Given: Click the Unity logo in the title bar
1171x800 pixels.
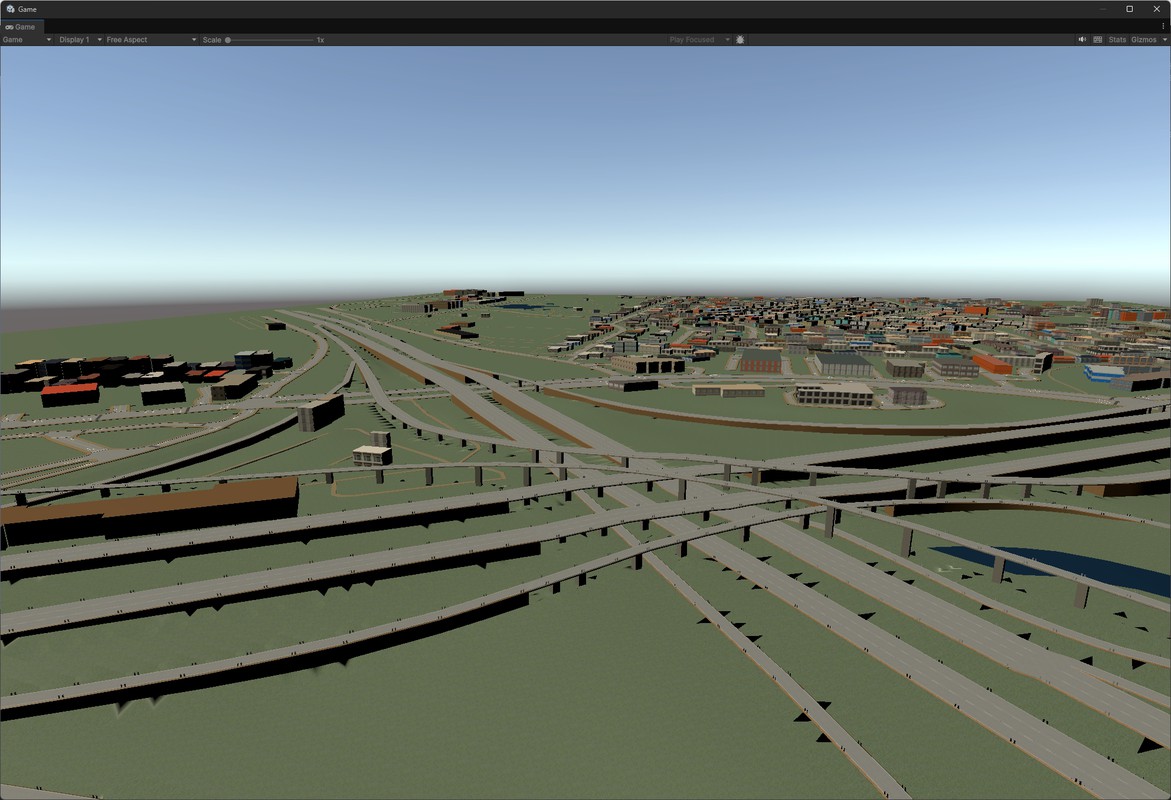Looking at the screenshot, I should [9, 9].
